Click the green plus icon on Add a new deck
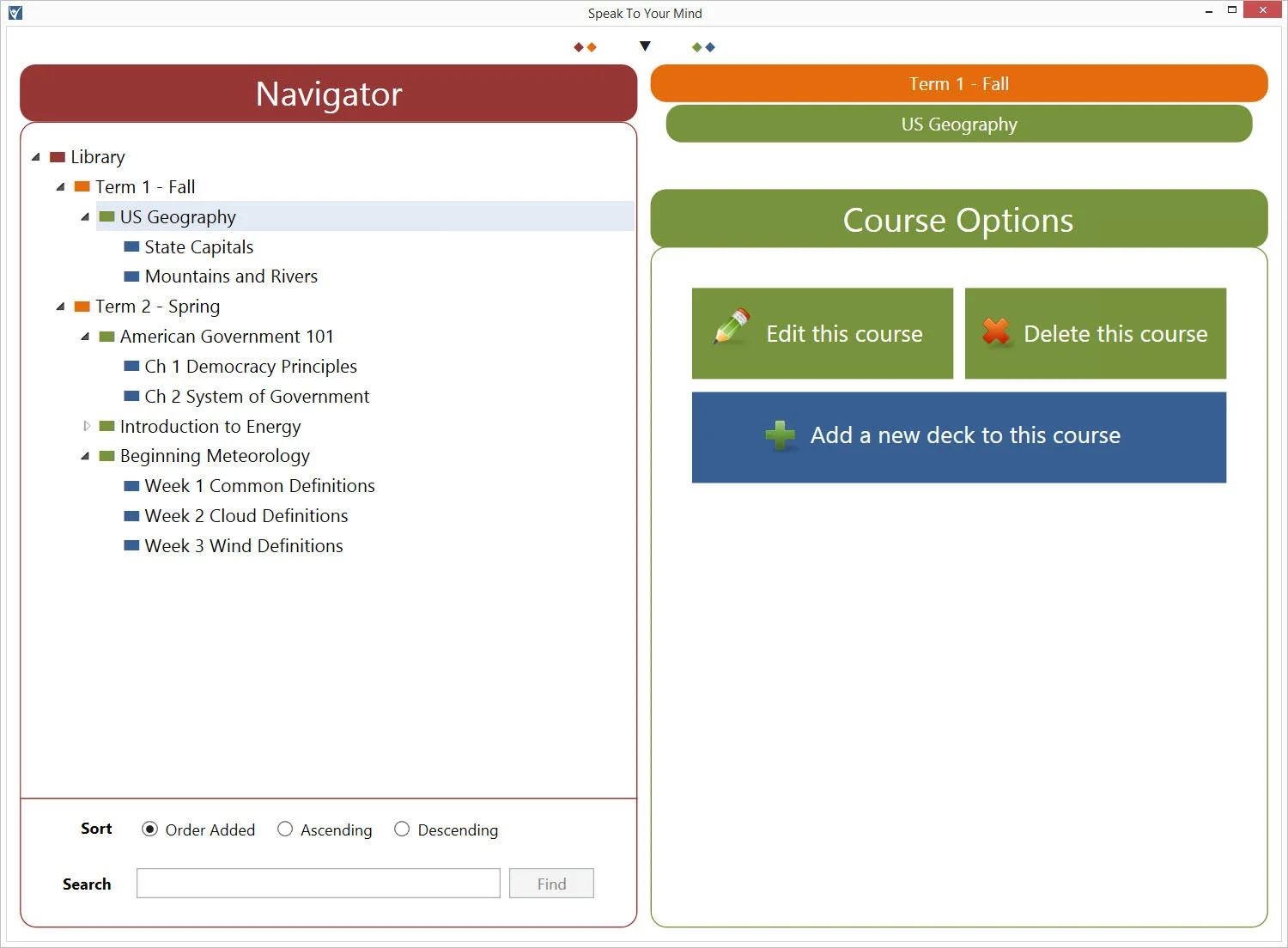This screenshot has width=1288, height=948. (780, 435)
